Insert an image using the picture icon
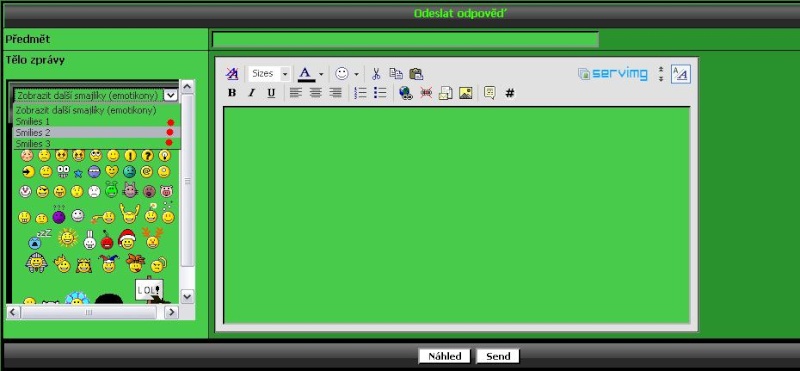 (465, 93)
